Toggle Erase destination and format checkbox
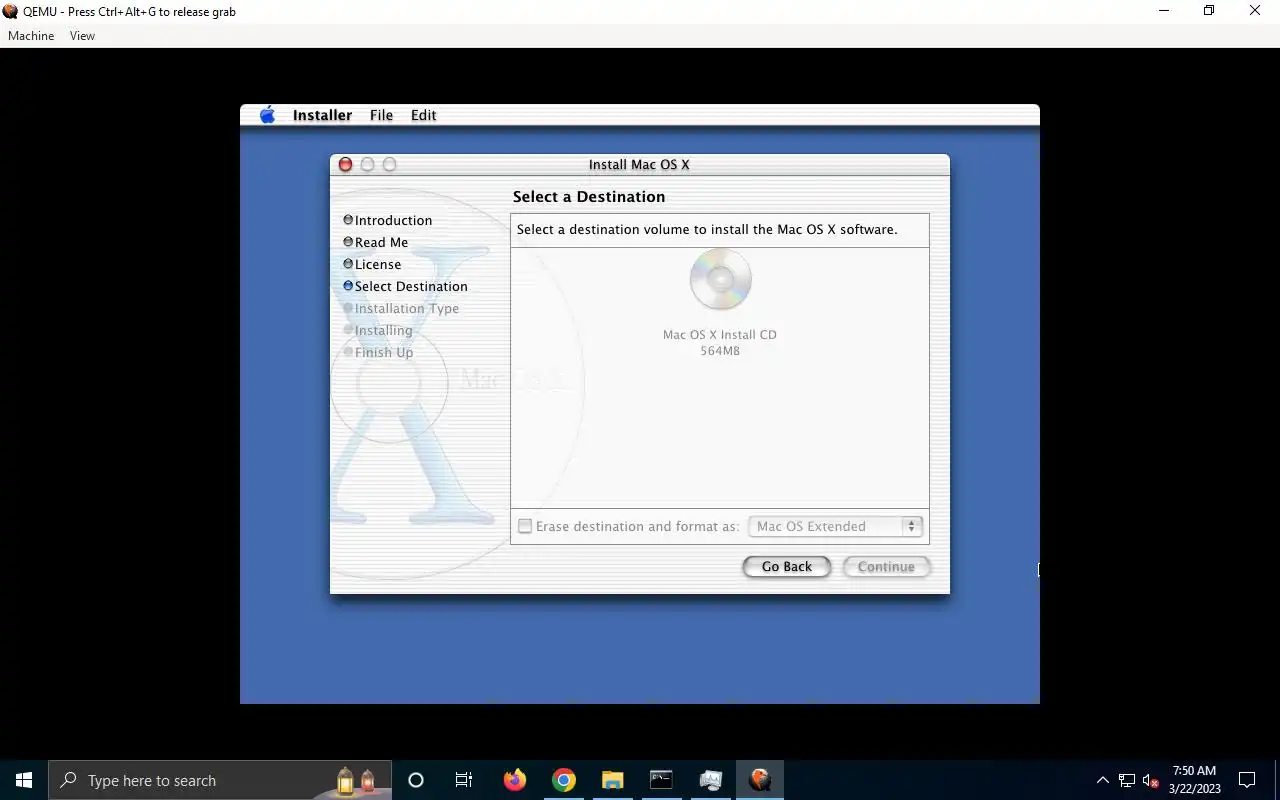Image resolution: width=1280 pixels, height=800 pixels. coord(525,526)
